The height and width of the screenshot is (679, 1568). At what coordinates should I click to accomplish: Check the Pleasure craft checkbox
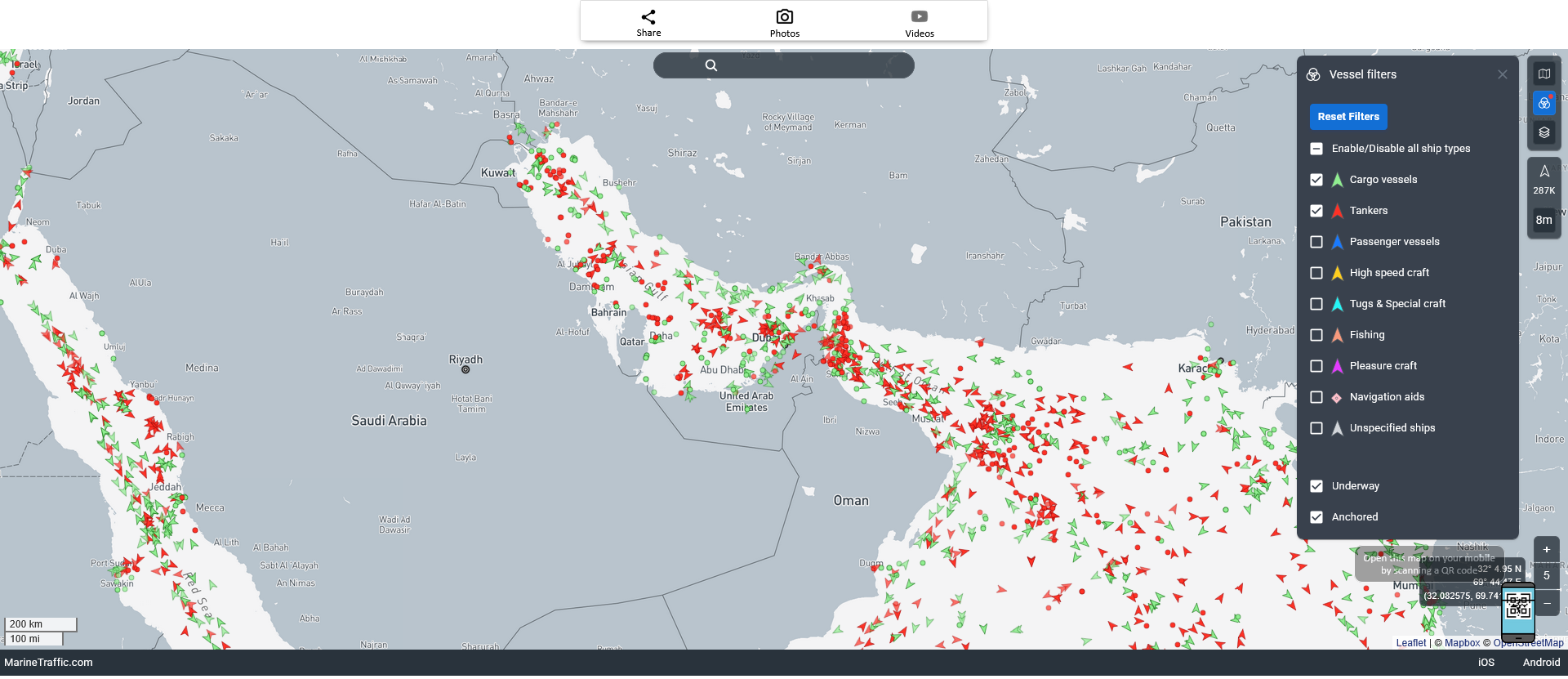(1316, 366)
